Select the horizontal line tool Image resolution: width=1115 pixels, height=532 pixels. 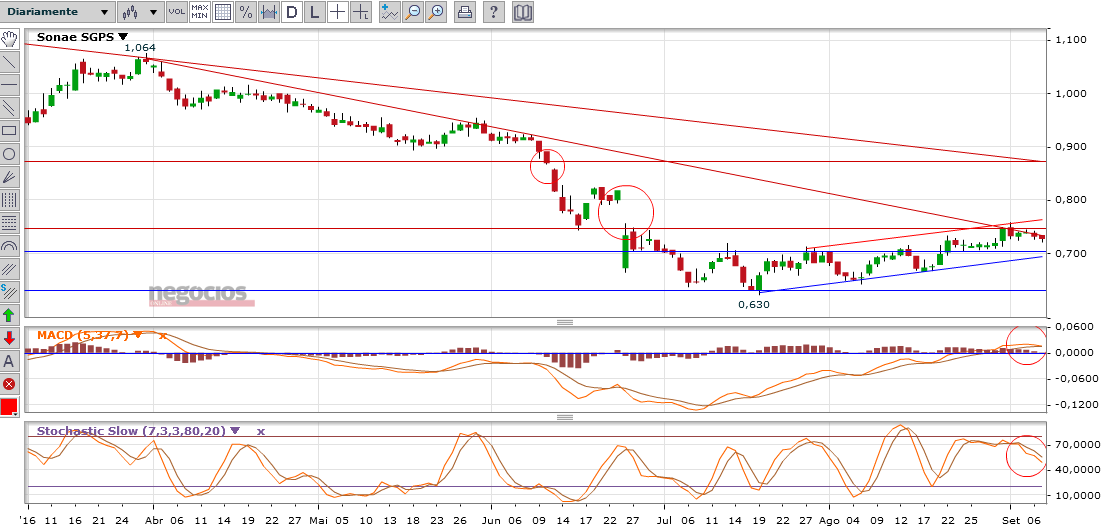pyautogui.click(x=9, y=85)
